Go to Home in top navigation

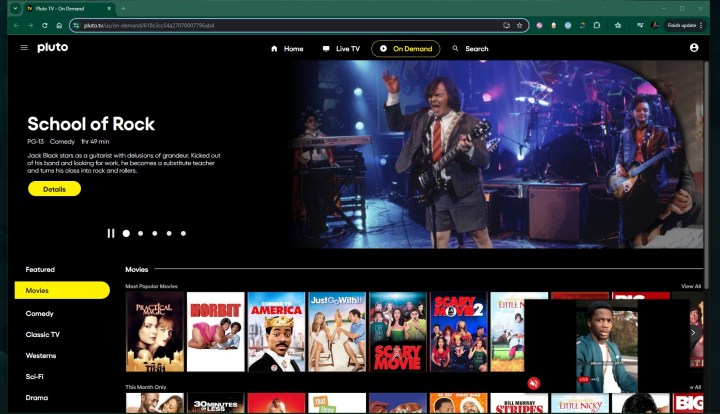(x=287, y=48)
